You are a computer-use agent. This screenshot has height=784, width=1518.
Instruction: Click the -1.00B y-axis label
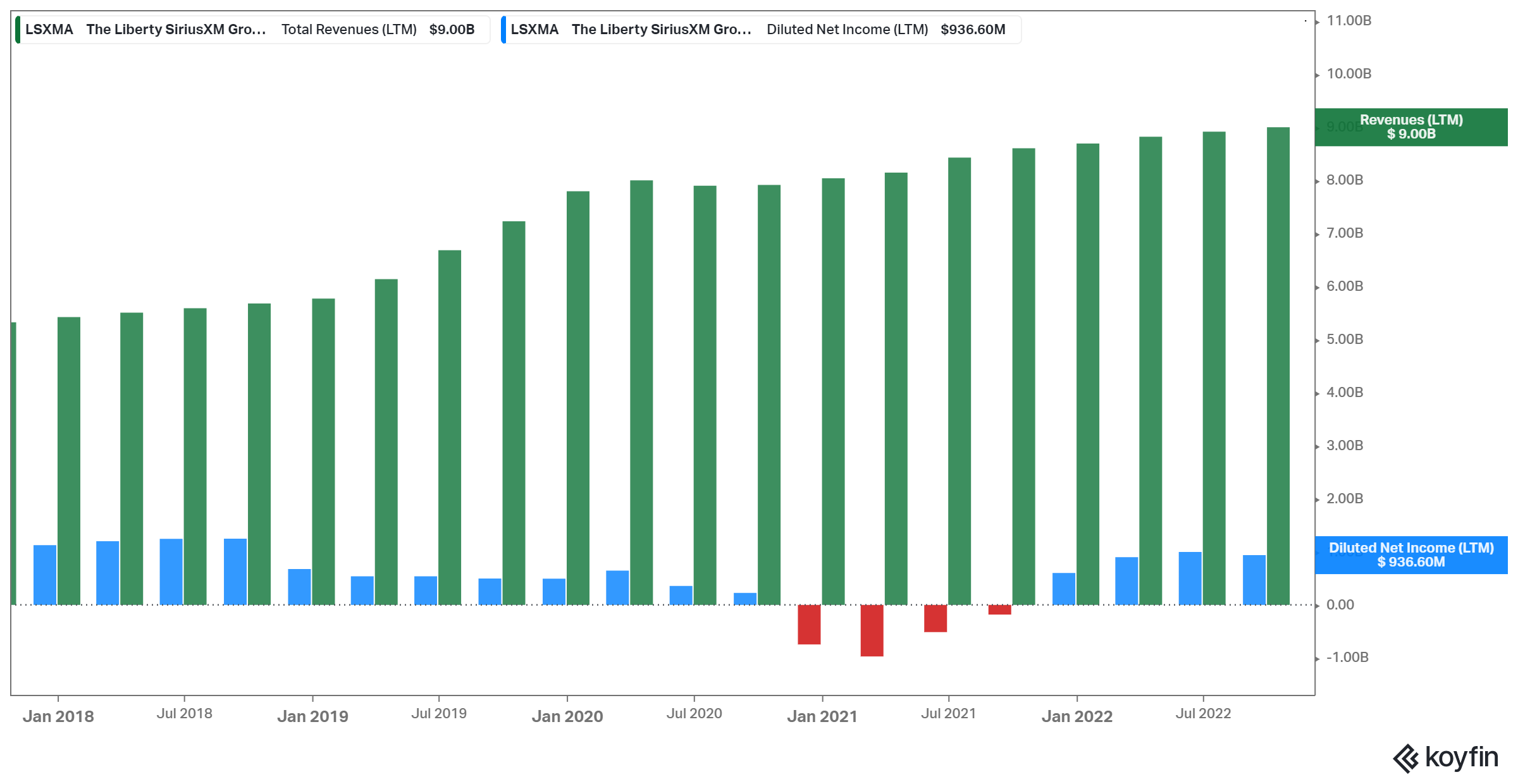pos(1347,658)
